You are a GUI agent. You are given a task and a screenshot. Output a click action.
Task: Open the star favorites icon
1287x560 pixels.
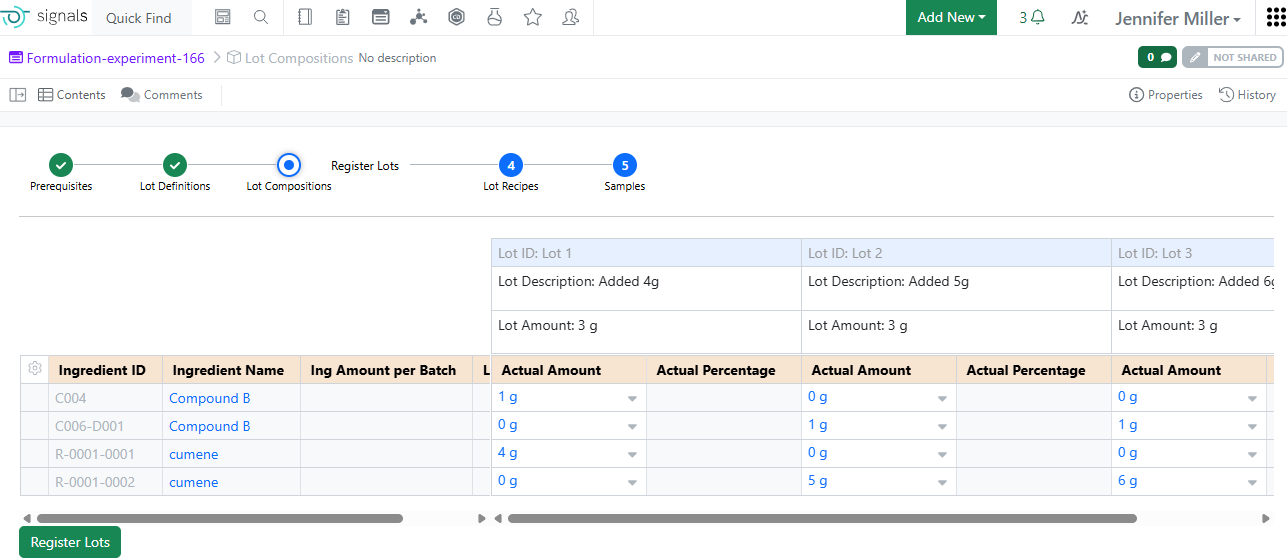tap(533, 17)
